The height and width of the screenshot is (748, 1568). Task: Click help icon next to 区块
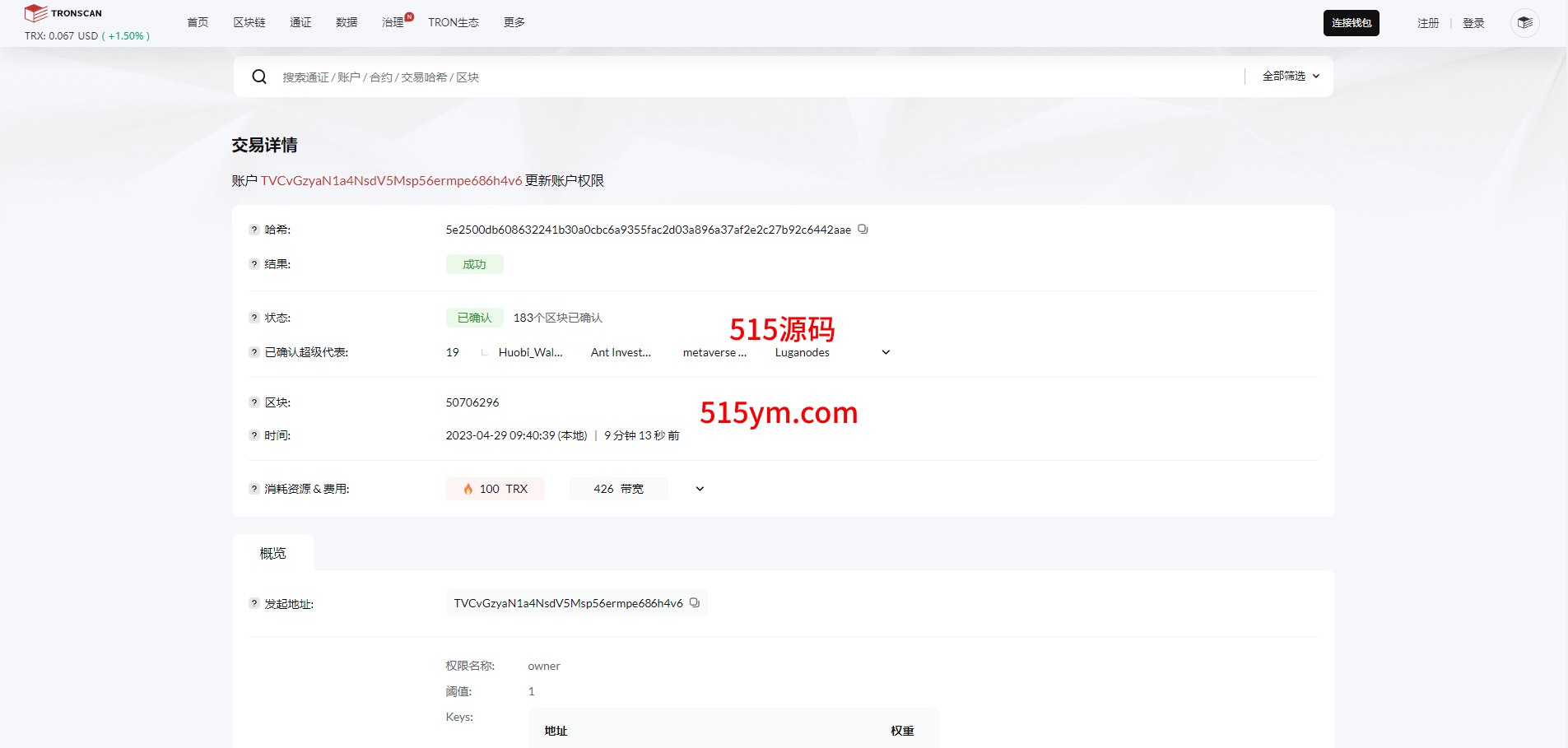(x=254, y=402)
